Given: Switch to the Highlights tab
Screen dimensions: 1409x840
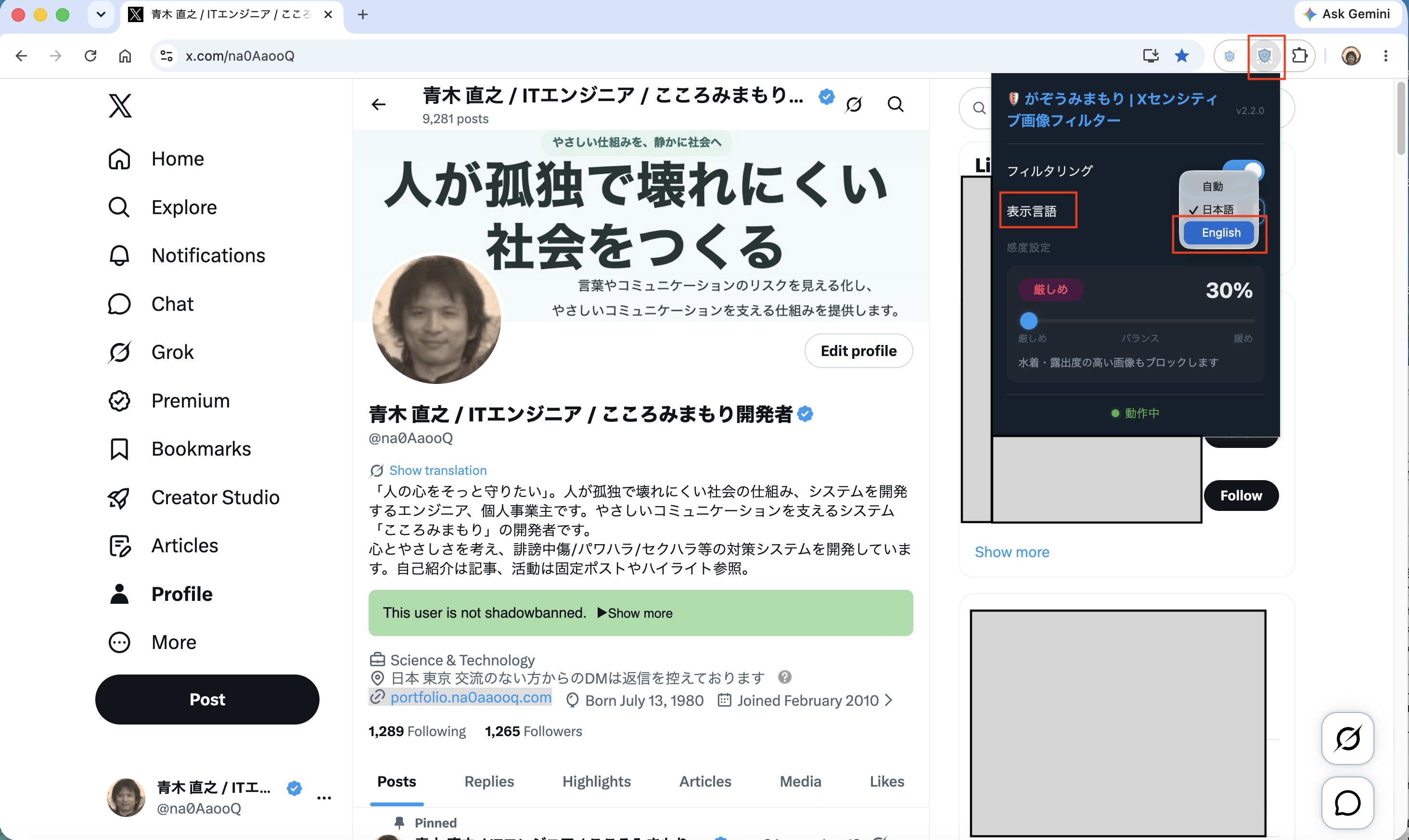Looking at the screenshot, I should 596,781.
